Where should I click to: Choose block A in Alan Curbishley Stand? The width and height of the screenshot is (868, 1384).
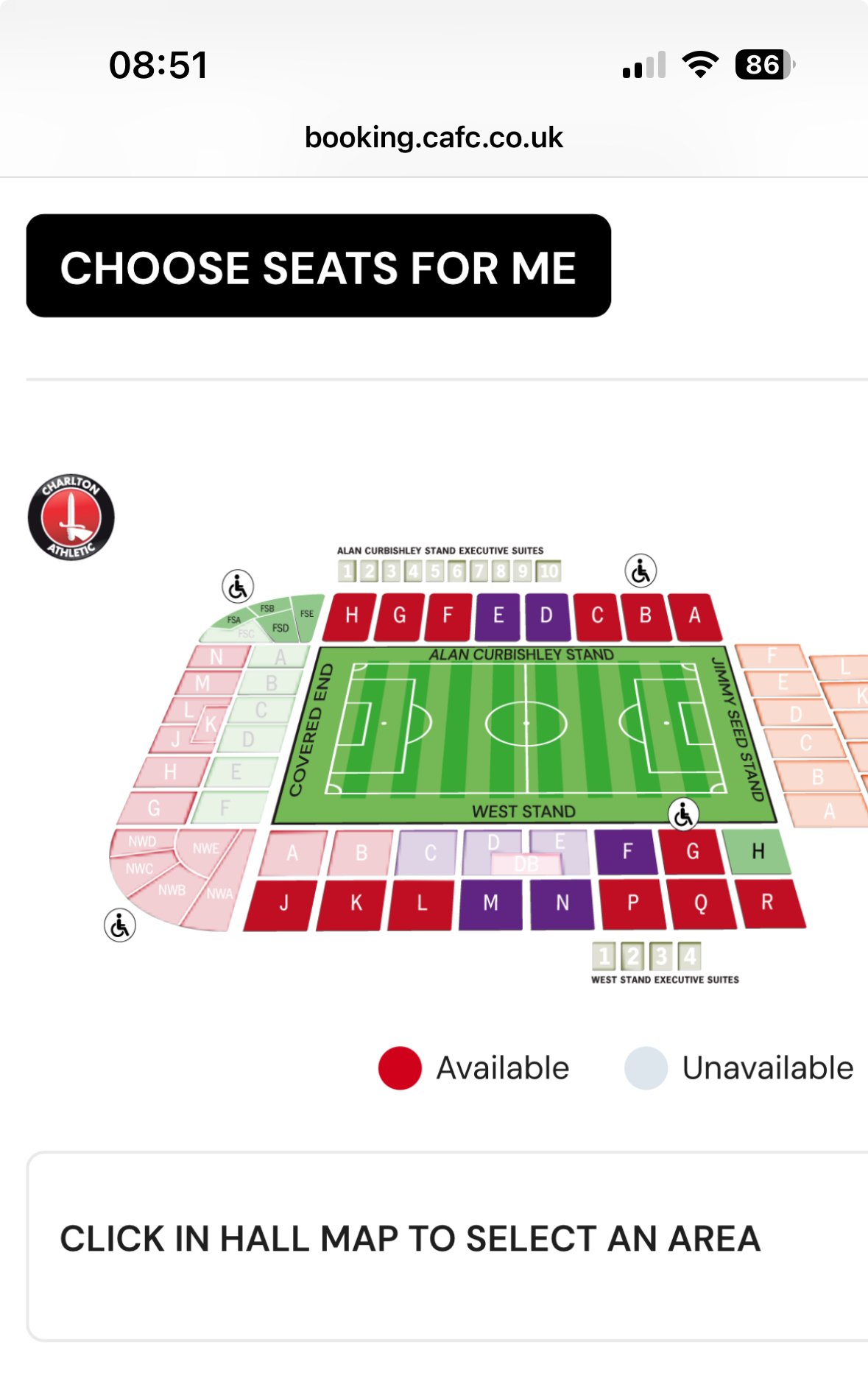click(x=695, y=616)
